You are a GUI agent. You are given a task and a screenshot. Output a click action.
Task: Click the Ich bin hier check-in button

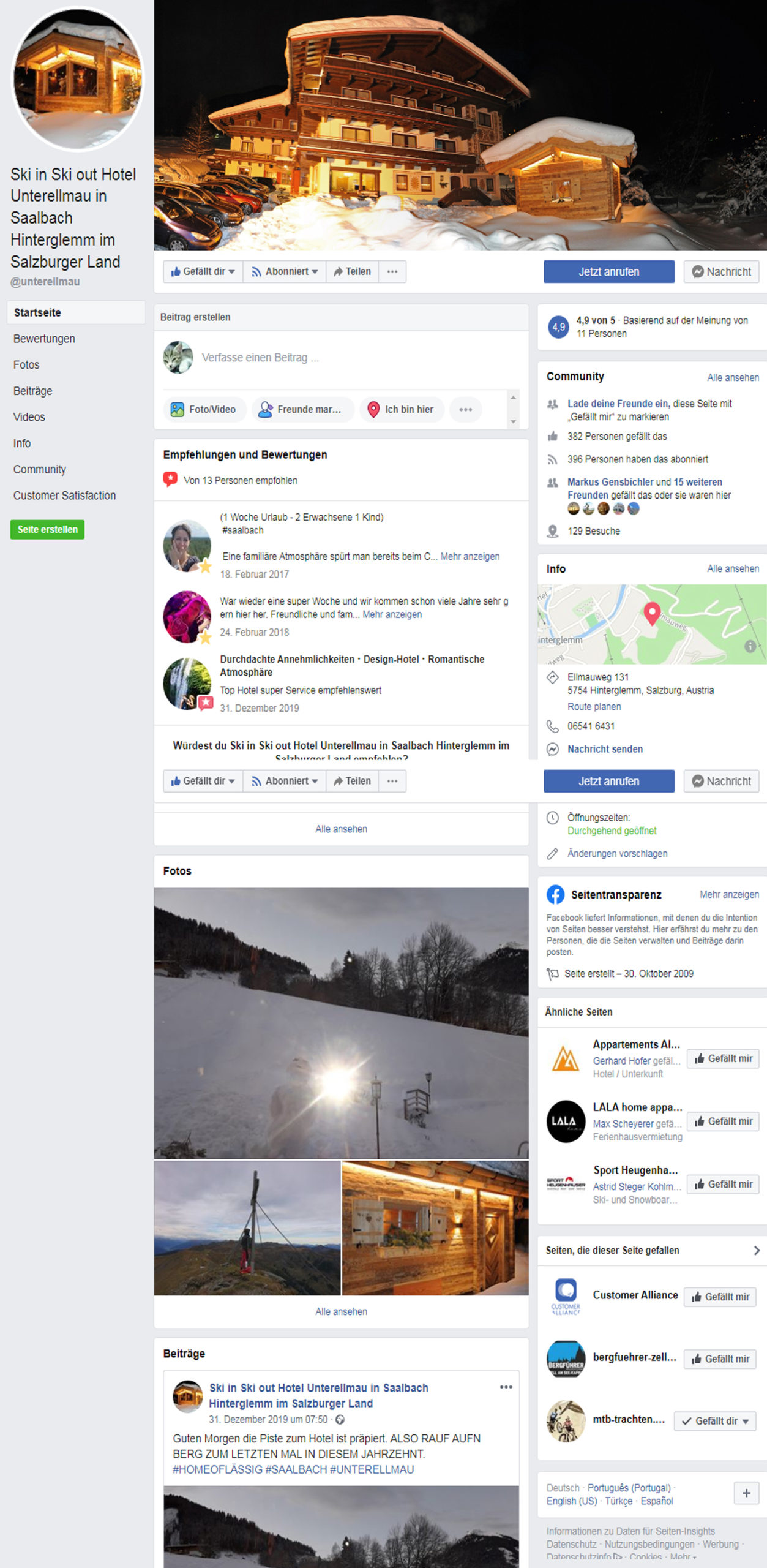[402, 409]
